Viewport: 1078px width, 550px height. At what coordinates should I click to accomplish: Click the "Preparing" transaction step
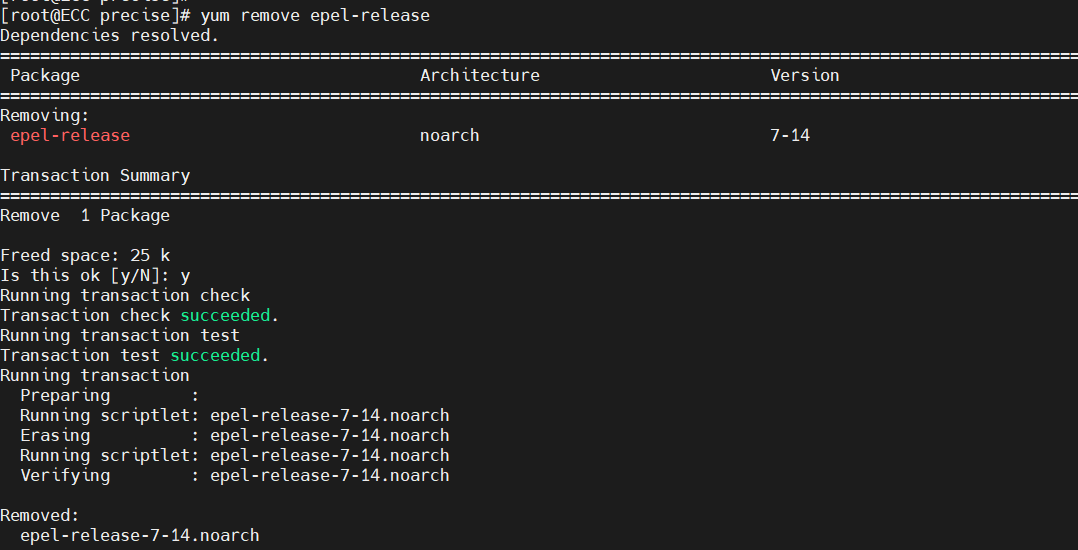coord(65,395)
